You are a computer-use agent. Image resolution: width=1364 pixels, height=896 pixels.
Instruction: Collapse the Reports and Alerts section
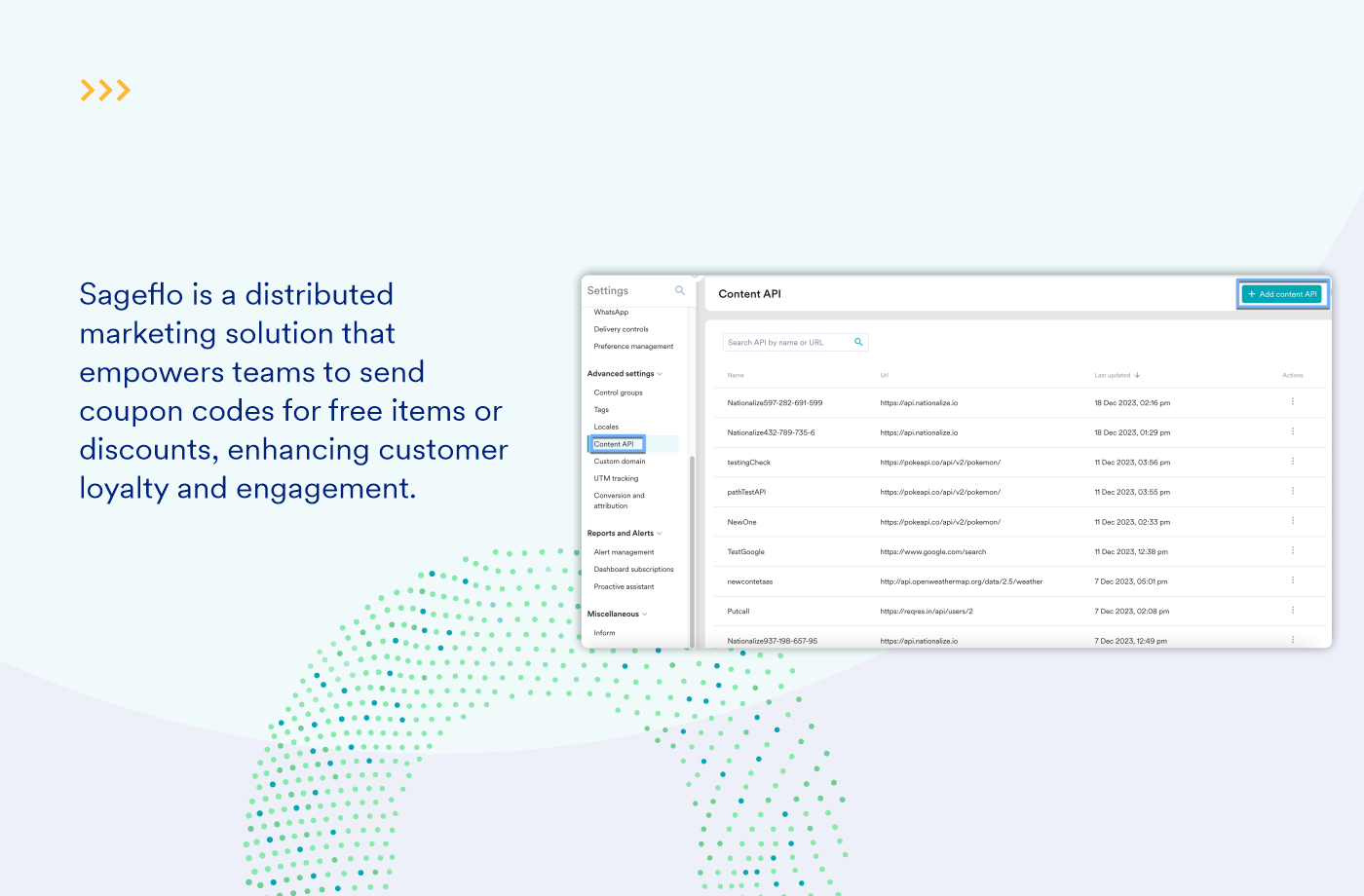pyautogui.click(x=660, y=534)
